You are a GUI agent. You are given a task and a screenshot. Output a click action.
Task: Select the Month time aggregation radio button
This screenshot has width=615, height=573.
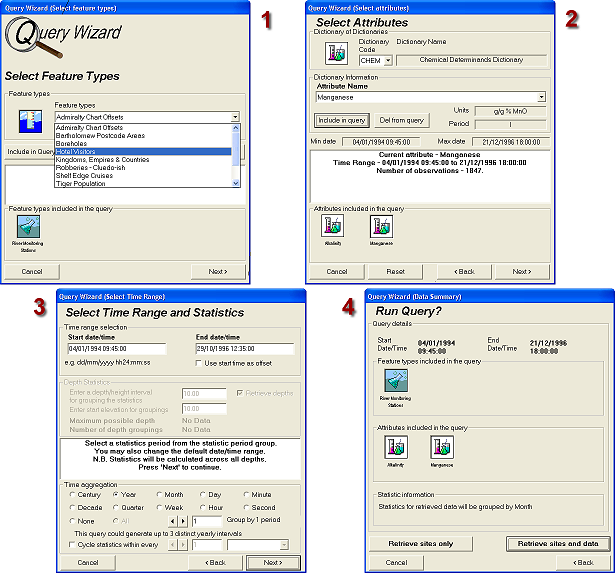point(159,494)
